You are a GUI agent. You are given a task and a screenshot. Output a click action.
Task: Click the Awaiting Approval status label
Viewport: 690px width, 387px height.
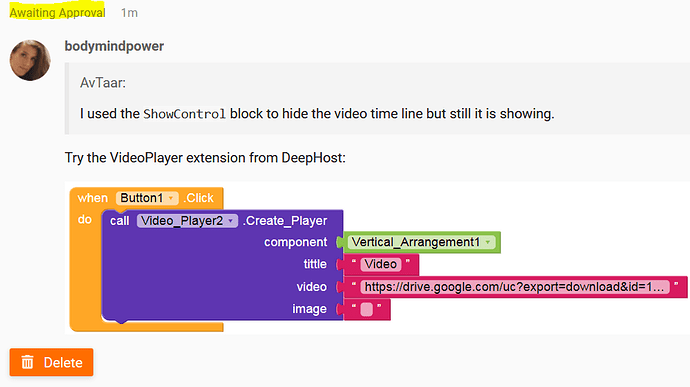[x=57, y=13]
